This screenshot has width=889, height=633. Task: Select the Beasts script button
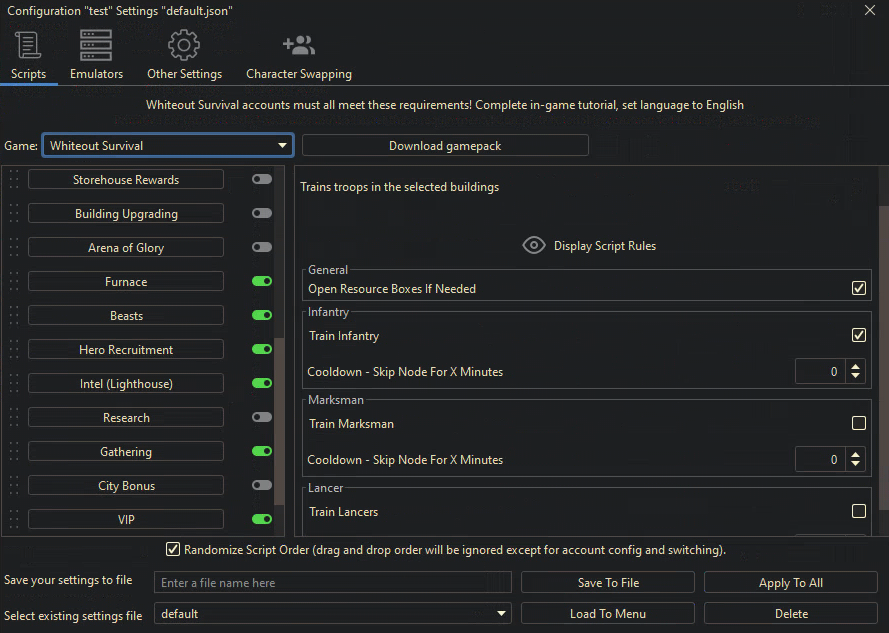click(x=126, y=315)
